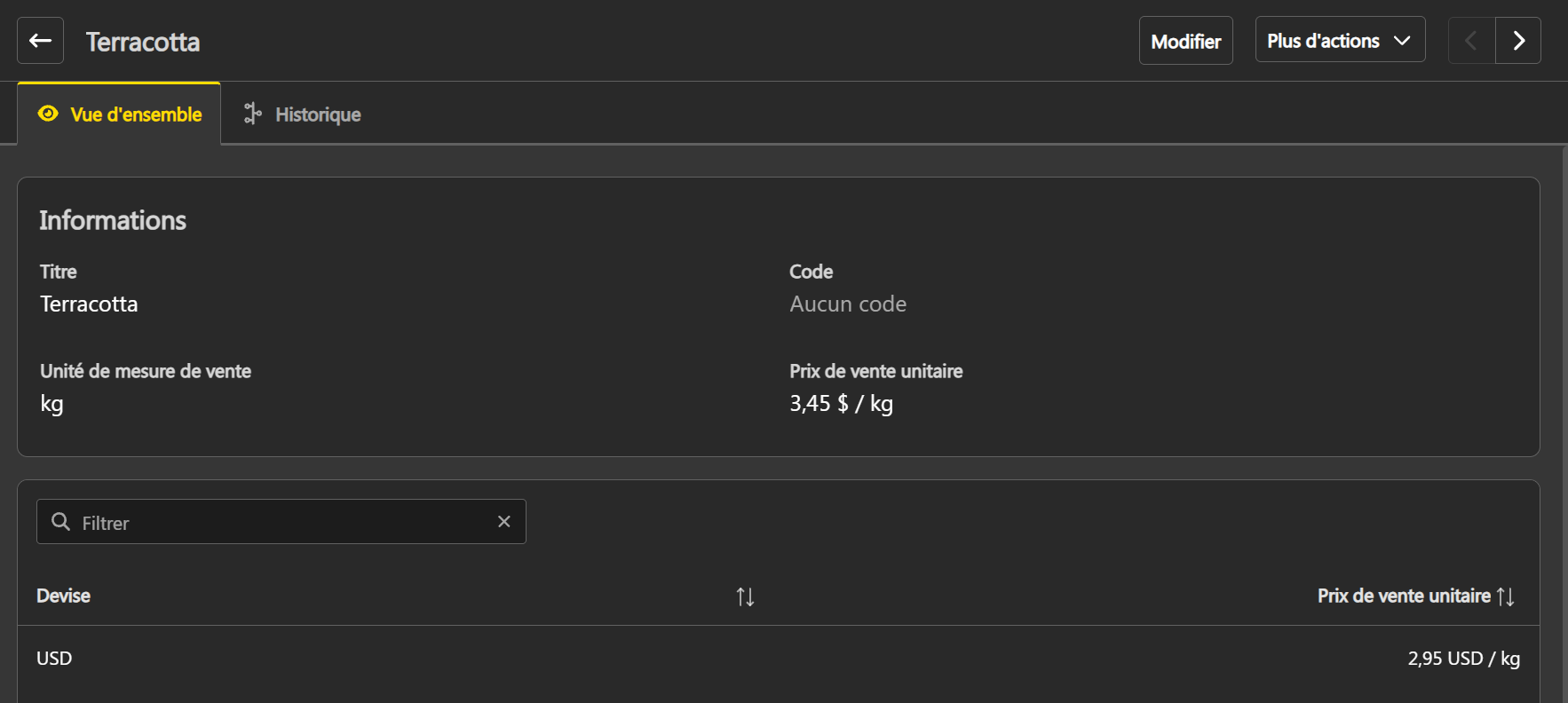Click the previous record chevron
Viewport: 1568px width, 703px height.
point(1471,41)
